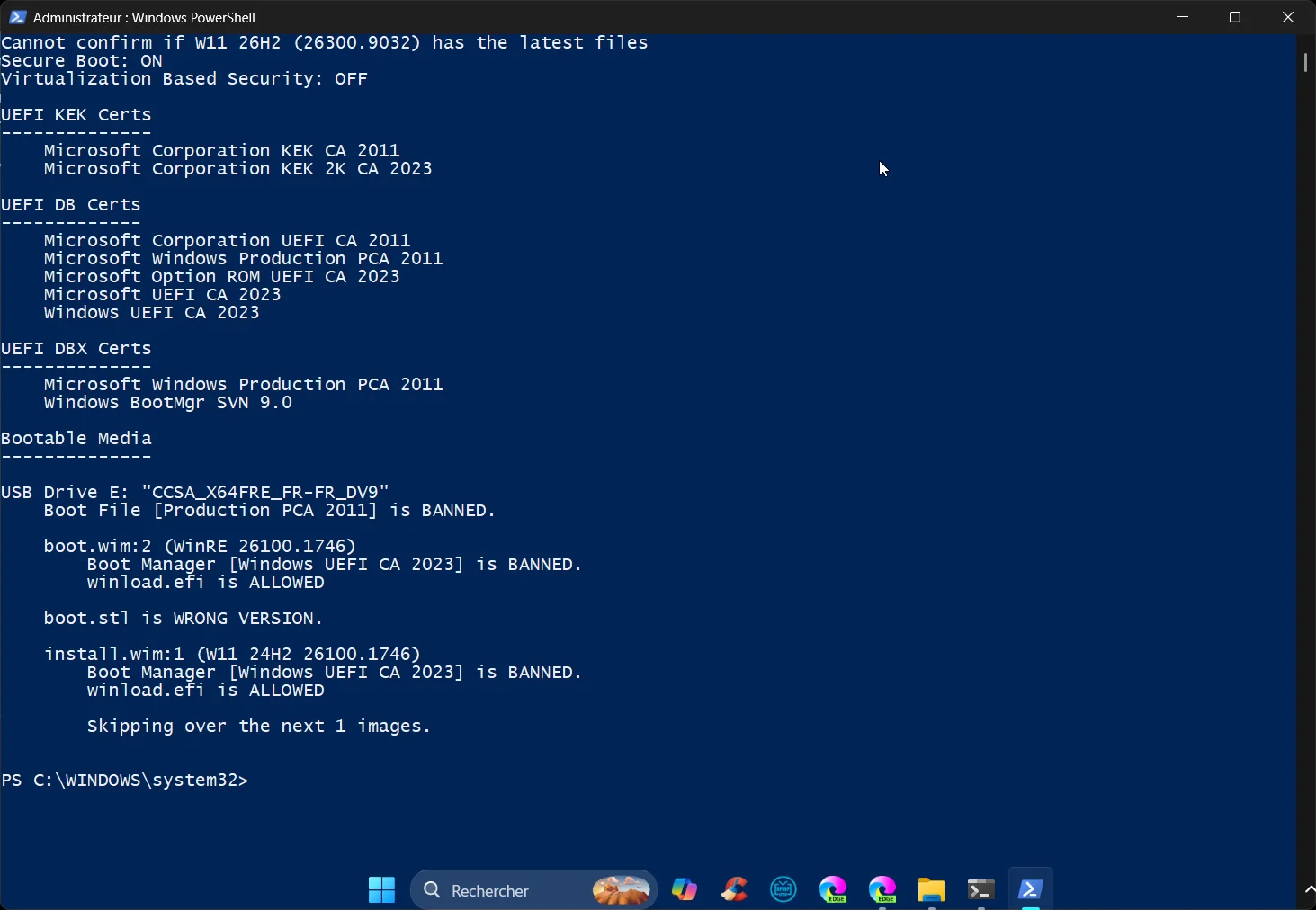Click the prompt line 'PS C:\WINDOWS\system32>'
This screenshot has width=1316, height=910.
pos(125,781)
